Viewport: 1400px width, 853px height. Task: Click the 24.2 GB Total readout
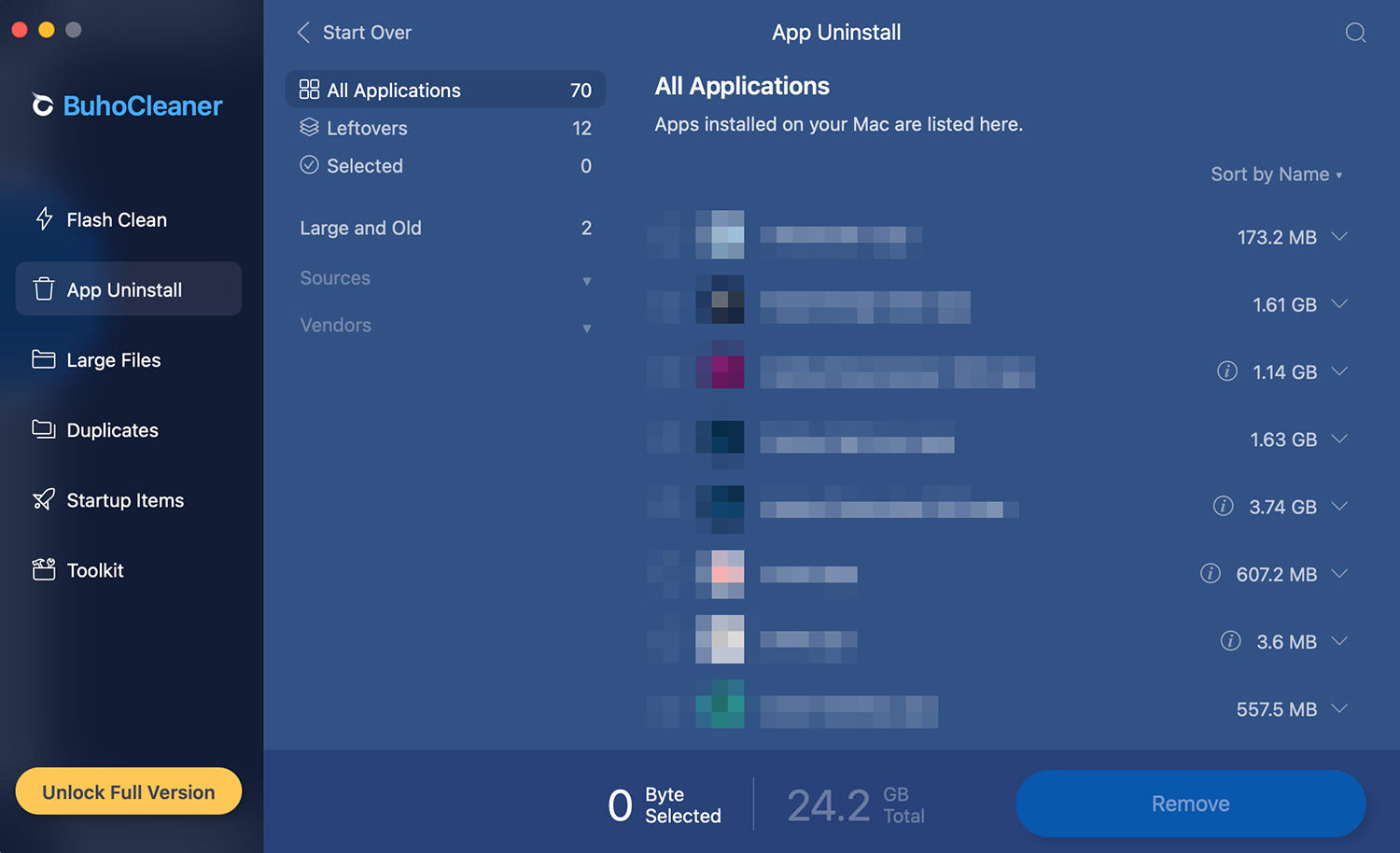coord(856,805)
